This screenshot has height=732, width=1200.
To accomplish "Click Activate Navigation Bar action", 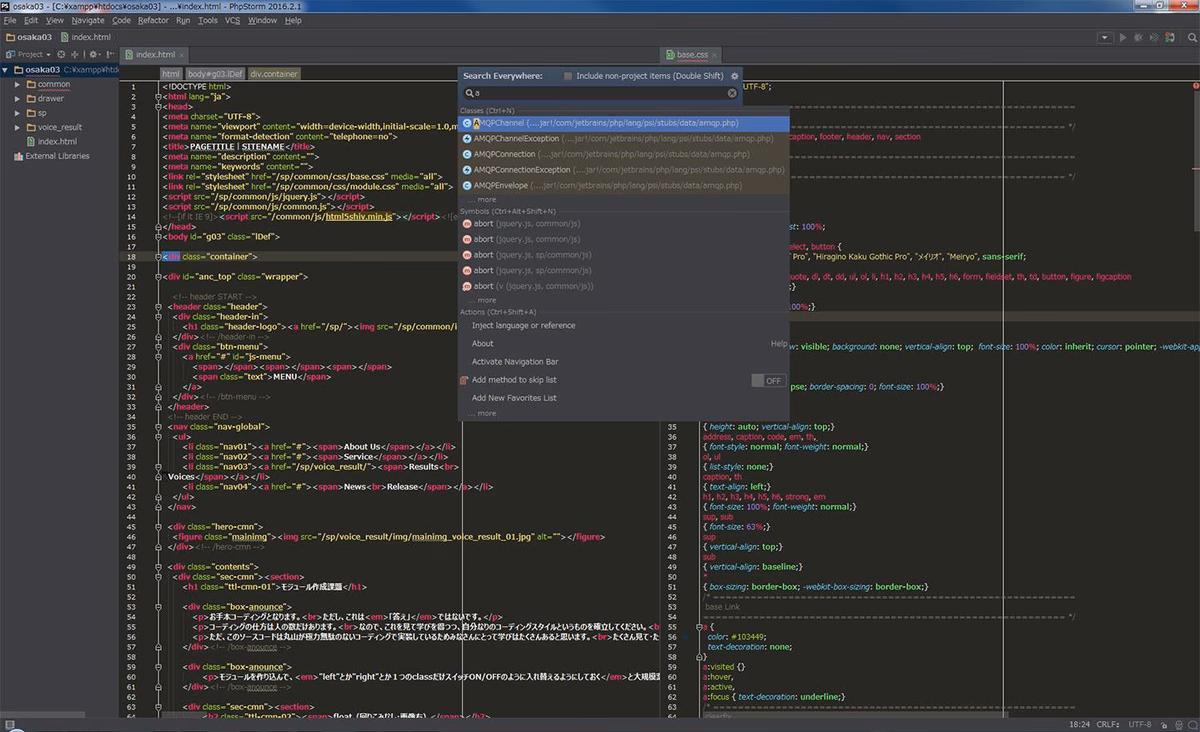I will (x=515, y=362).
